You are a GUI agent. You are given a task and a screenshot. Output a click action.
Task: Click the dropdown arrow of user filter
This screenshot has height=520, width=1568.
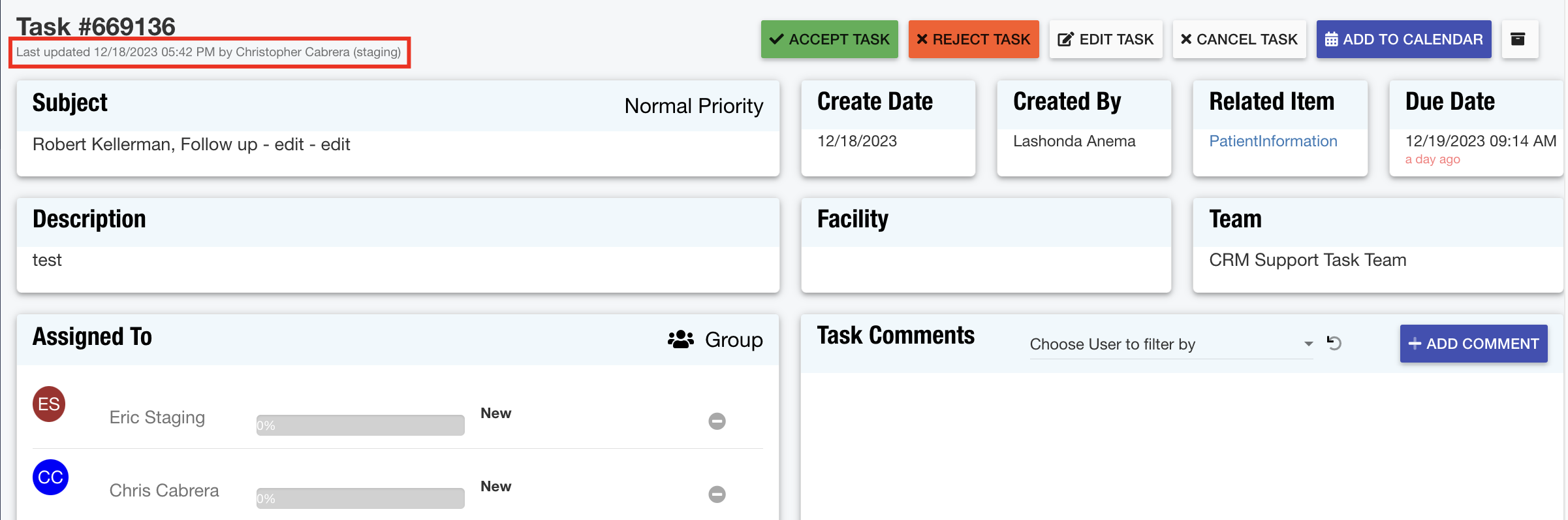(x=1308, y=344)
